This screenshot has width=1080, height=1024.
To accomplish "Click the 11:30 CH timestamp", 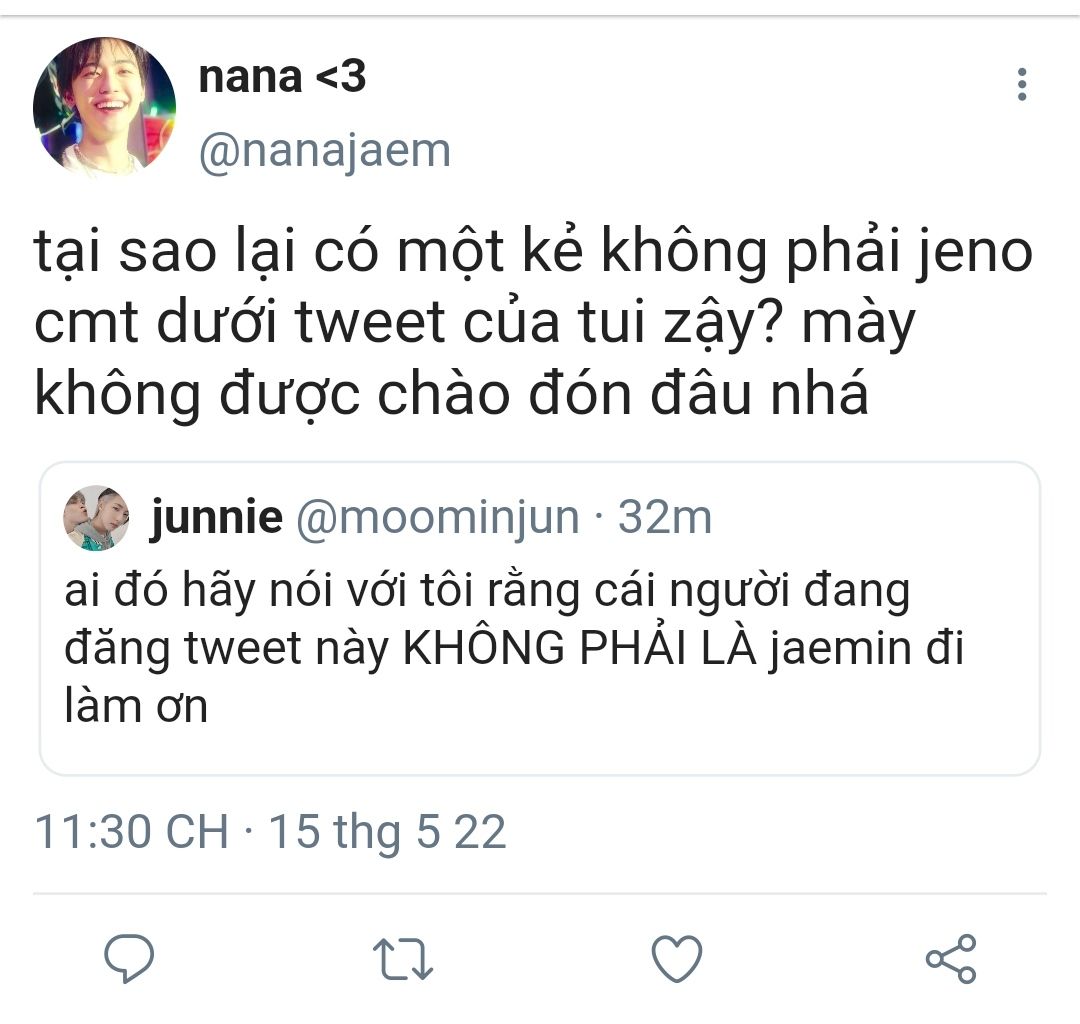I will point(131,831).
